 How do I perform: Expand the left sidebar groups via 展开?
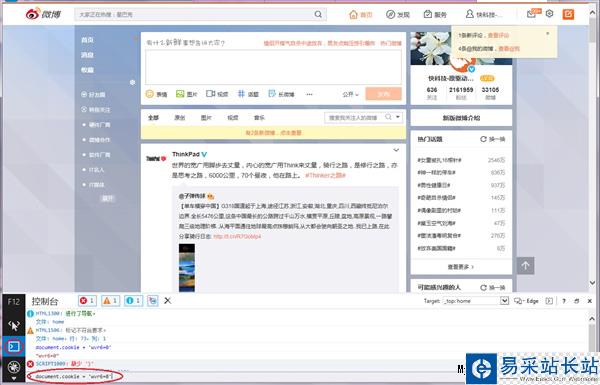click(x=107, y=199)
